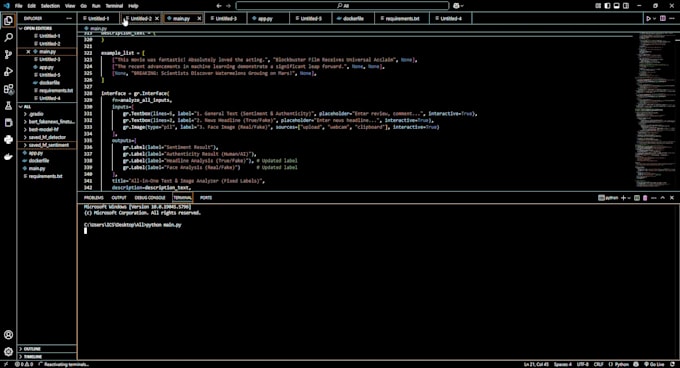The image size is (680, 368).
Task: Close the main.py editor tab
Action: coord(199,19)
